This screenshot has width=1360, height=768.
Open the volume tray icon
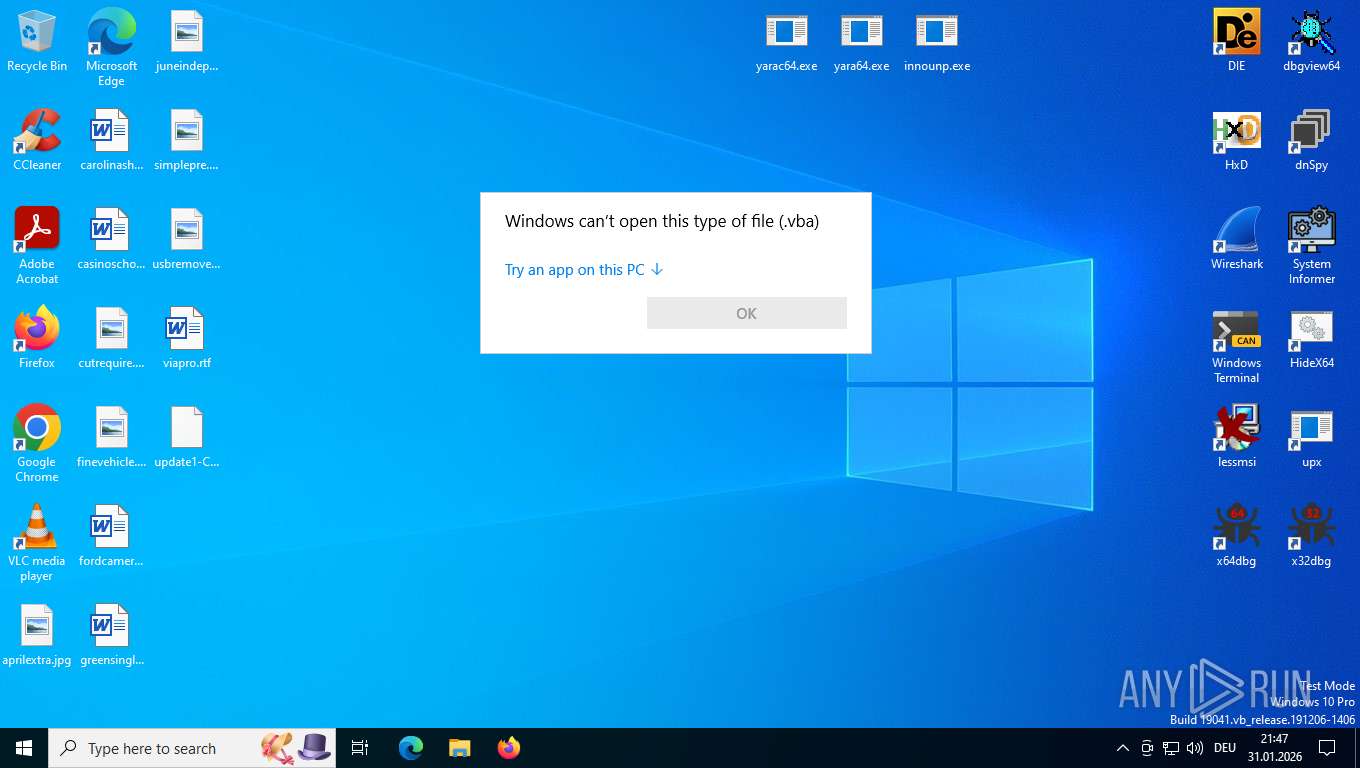coord(1194,748)
